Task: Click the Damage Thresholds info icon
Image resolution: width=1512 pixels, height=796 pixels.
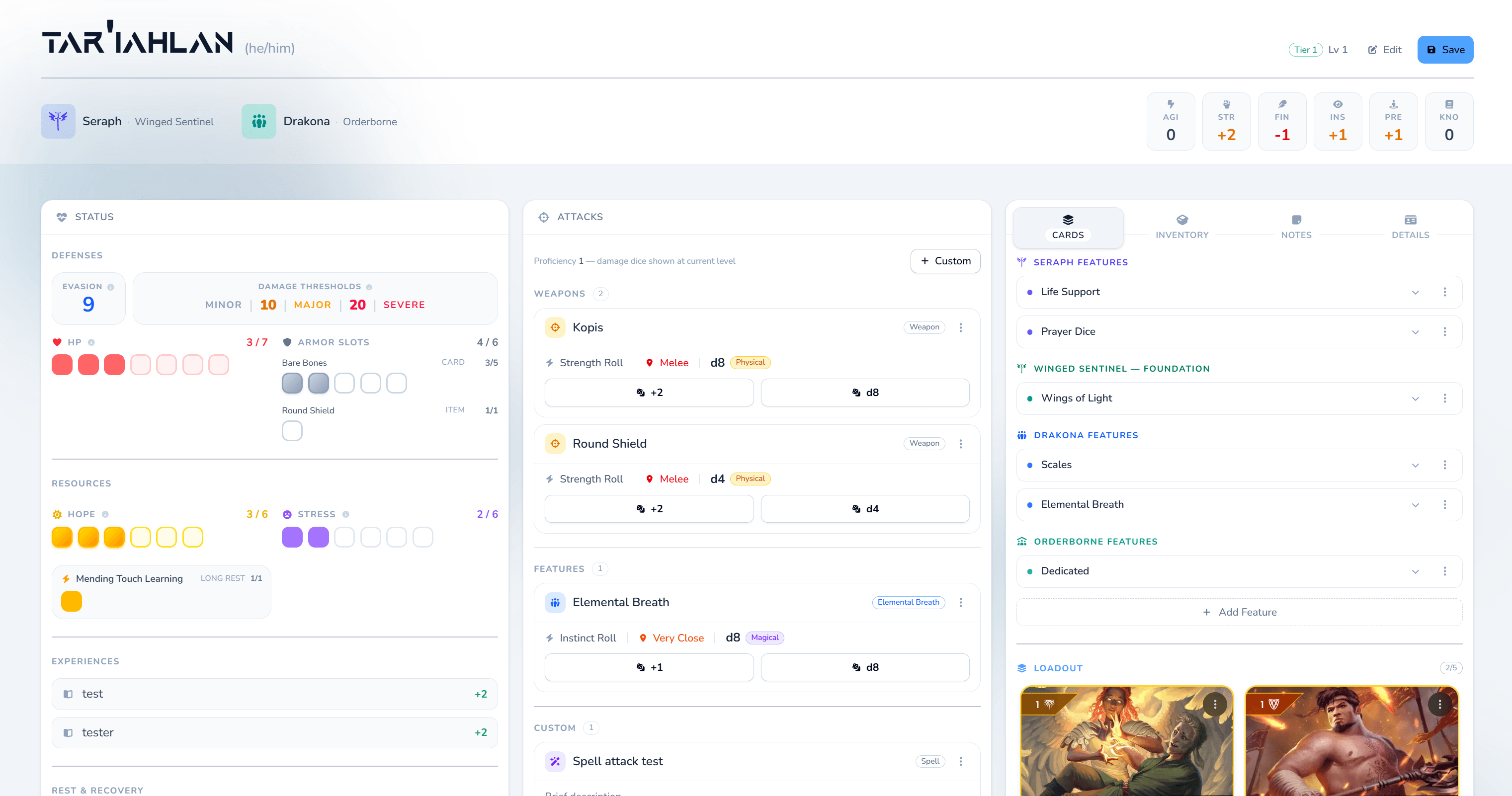Action: click(x=369, y=287)
